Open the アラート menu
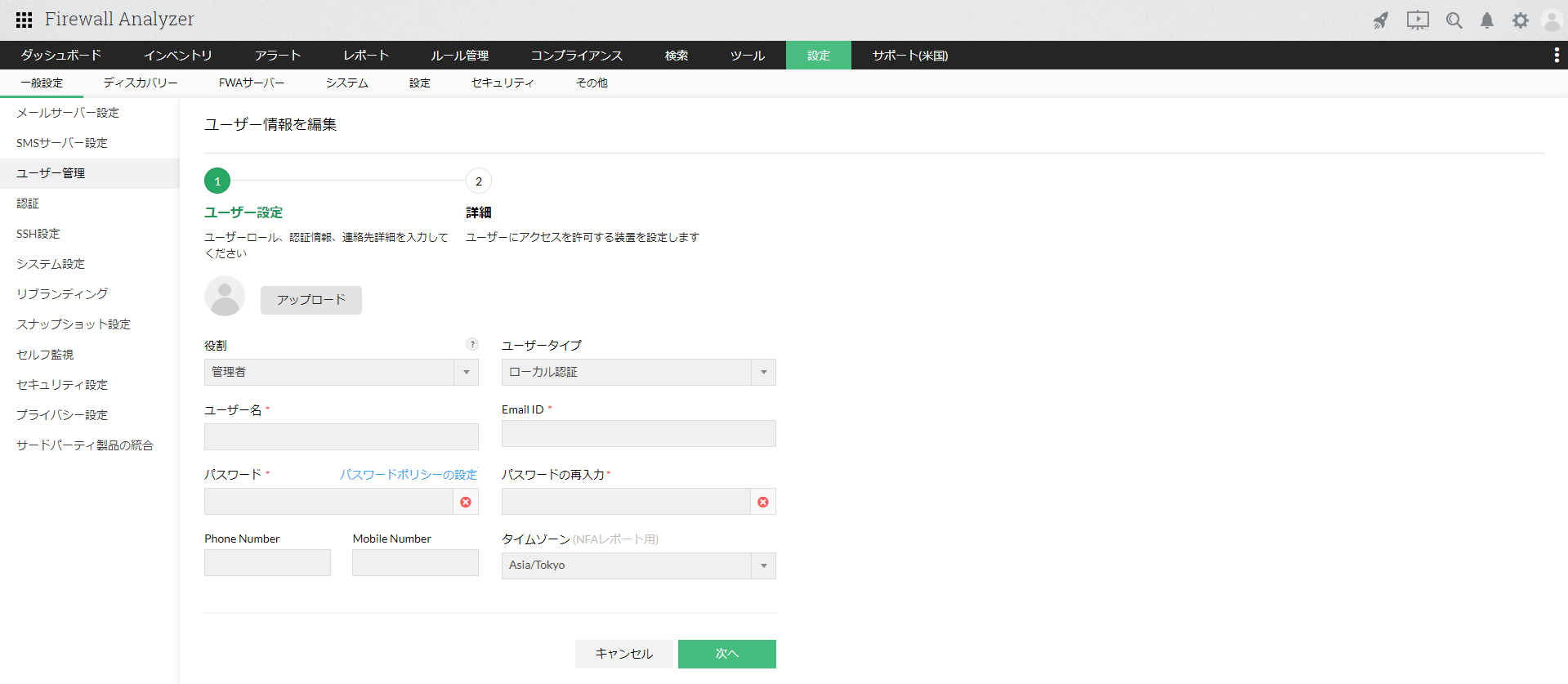Screen dimensions: 1568x684 [278, 55]
